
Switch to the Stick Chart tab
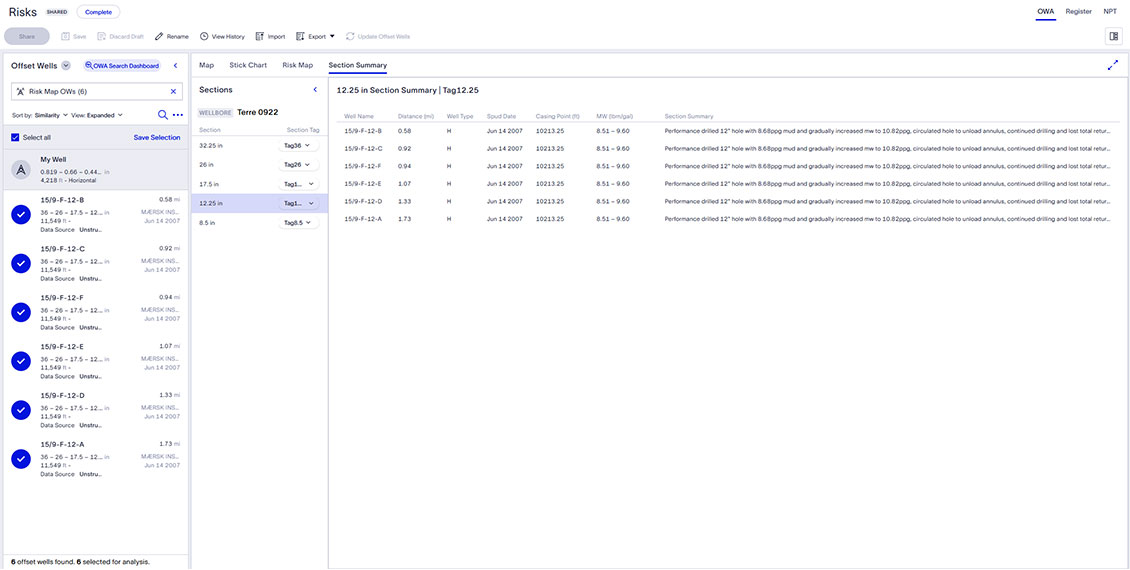(248, 65)
